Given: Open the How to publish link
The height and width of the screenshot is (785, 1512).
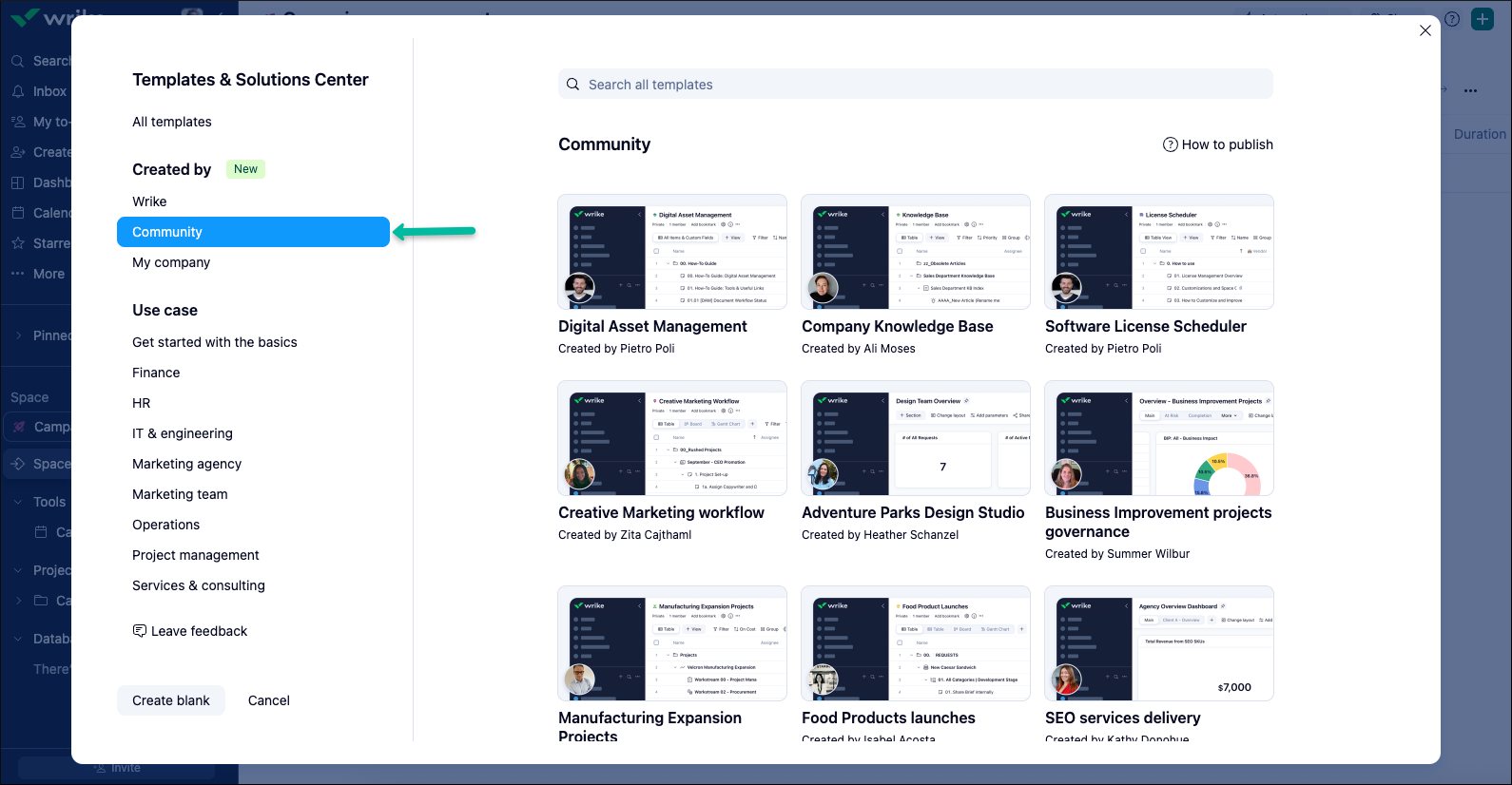Looking at the screenshot, I should [x=1227, y=144].
